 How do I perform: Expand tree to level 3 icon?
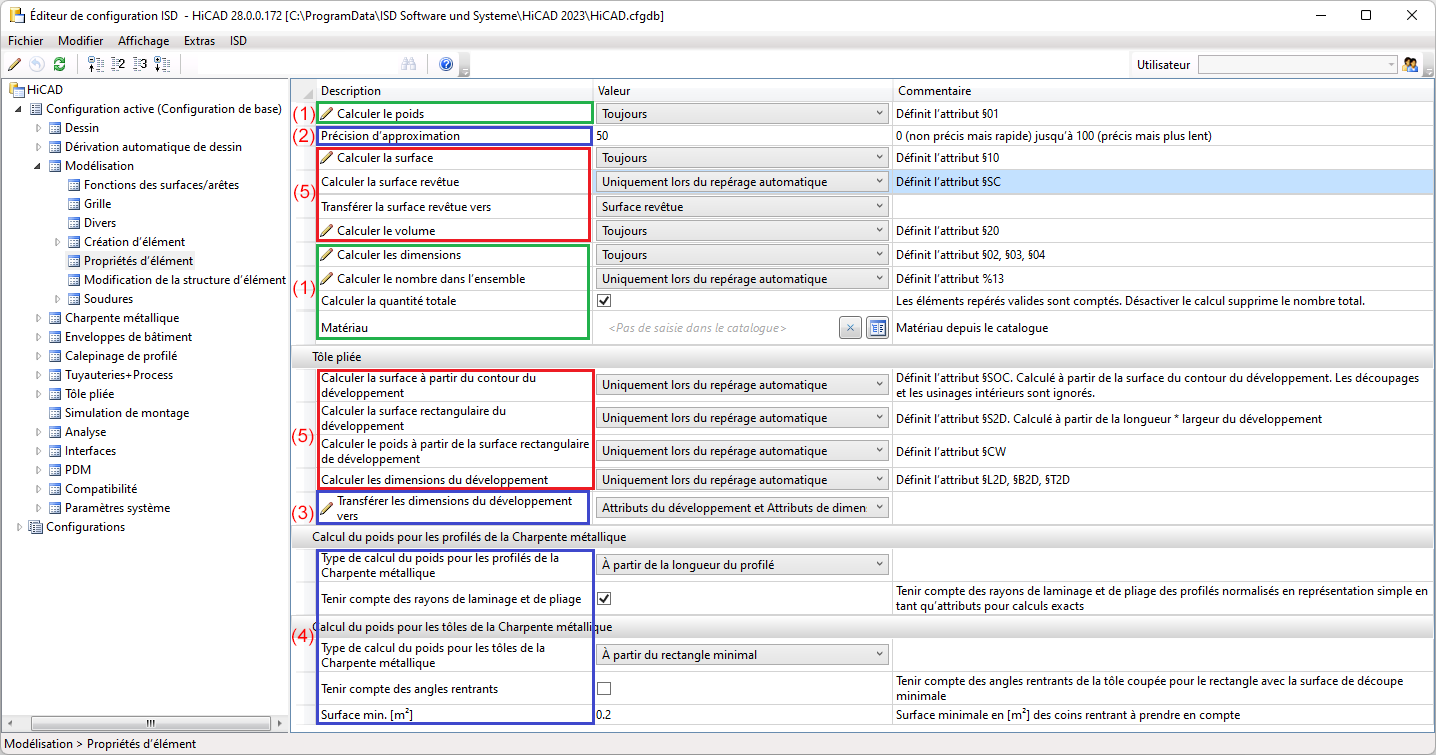140,64
